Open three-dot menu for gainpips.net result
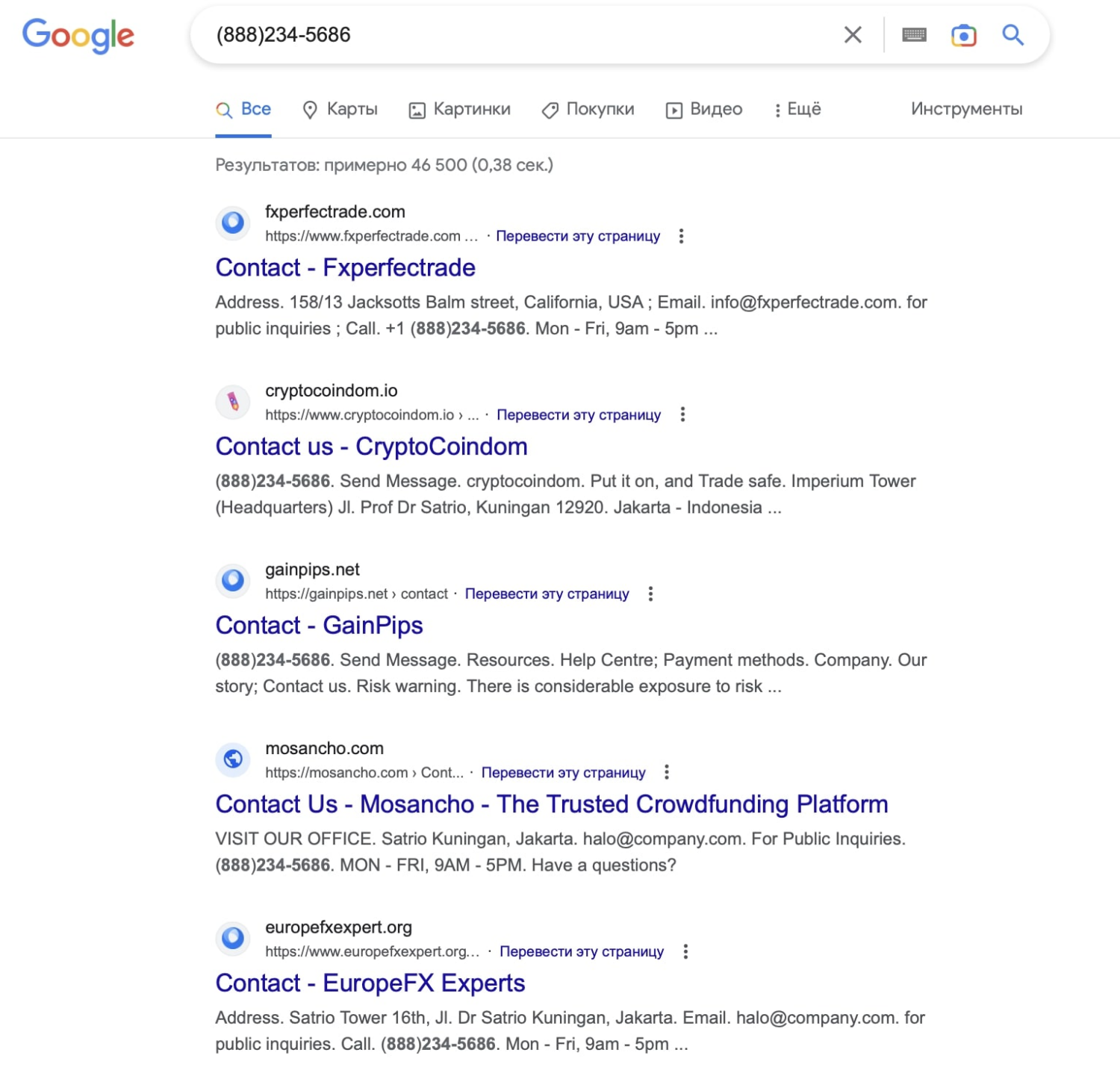1120x1082 pixels. (x=650, y=594)
